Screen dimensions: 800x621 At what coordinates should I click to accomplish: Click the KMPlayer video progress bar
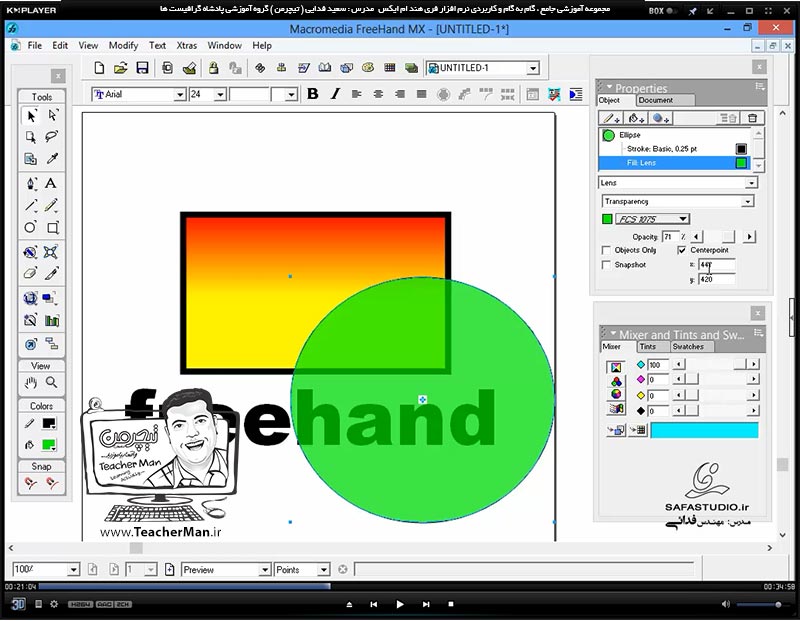pos(401,587)
